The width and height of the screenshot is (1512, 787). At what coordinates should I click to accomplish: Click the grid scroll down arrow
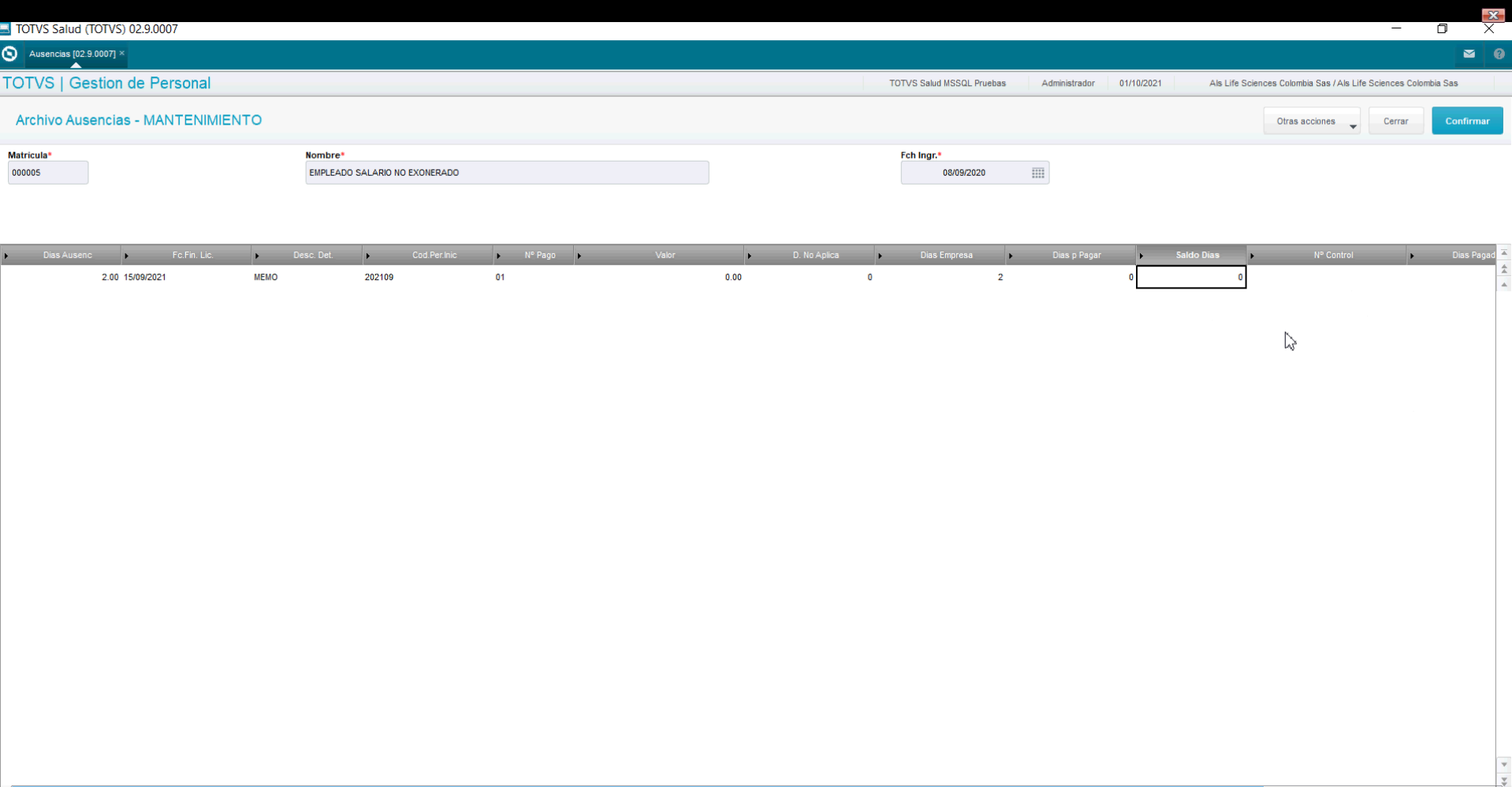tap(1504, 764)
